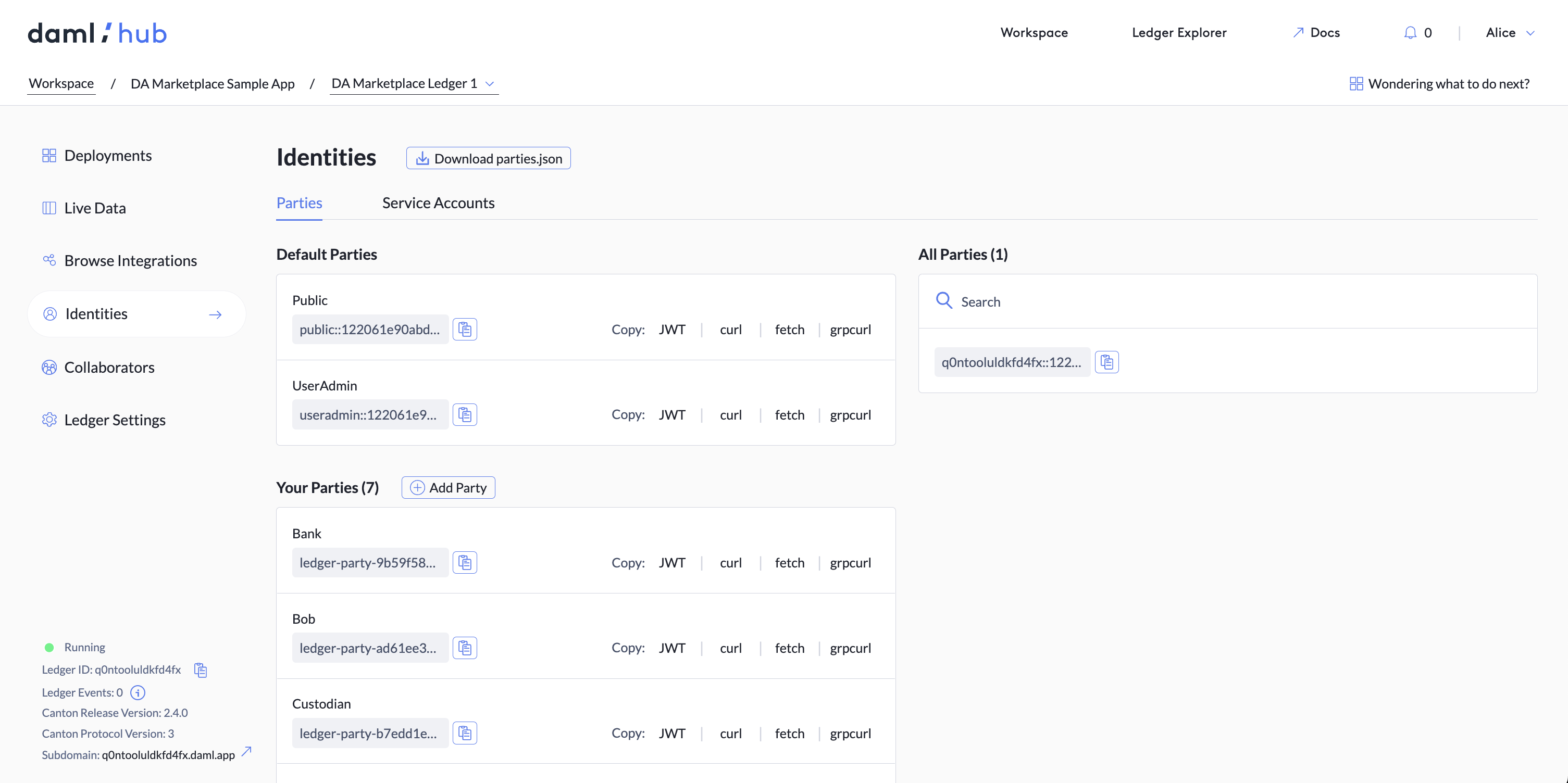1568x783 pixels.
Task: Expand the DA Marketplace Ledger 1 dropdown
Action: click(491, 84)
